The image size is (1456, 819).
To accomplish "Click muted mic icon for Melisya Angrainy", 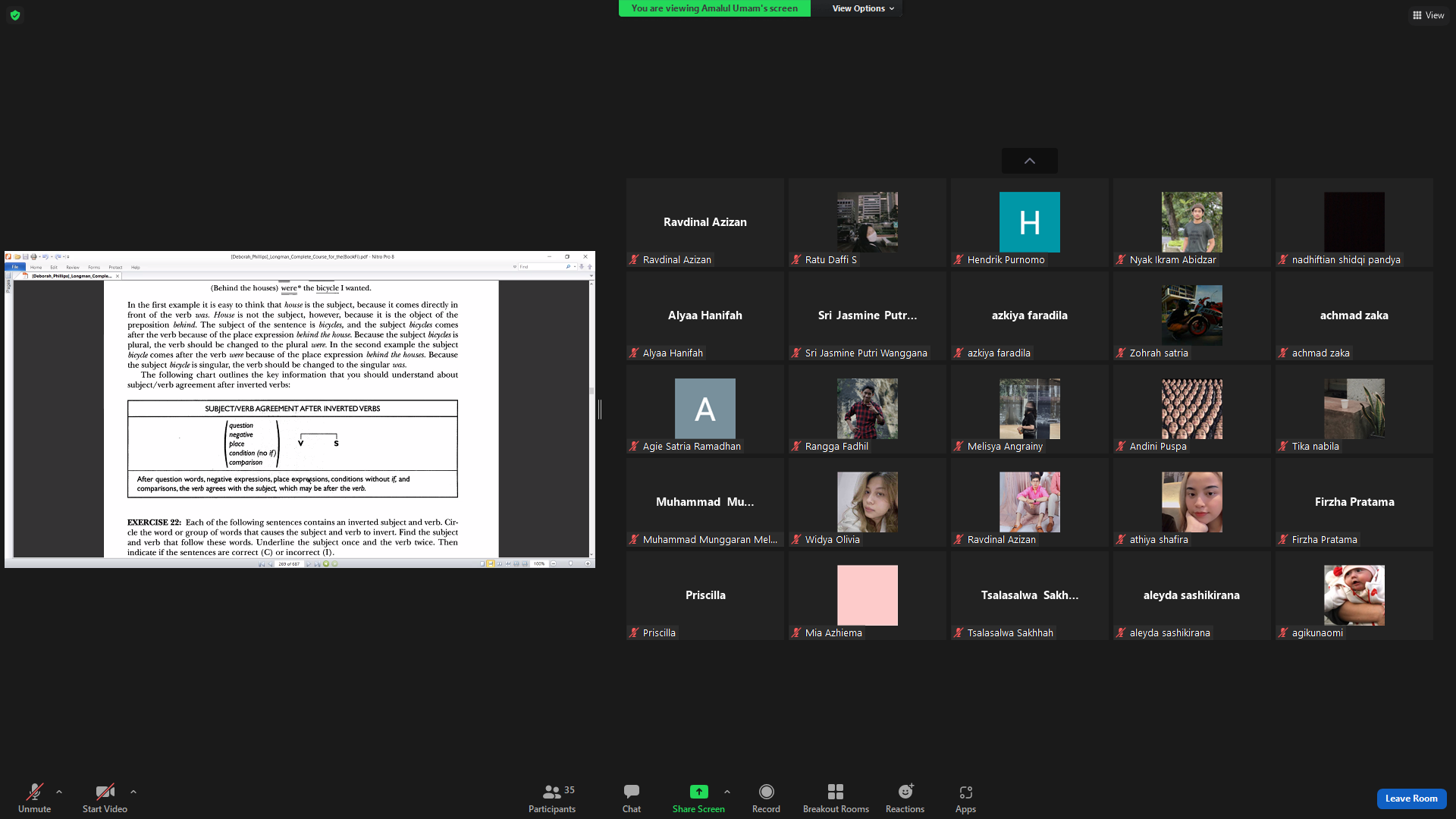I will coord(959,446).
